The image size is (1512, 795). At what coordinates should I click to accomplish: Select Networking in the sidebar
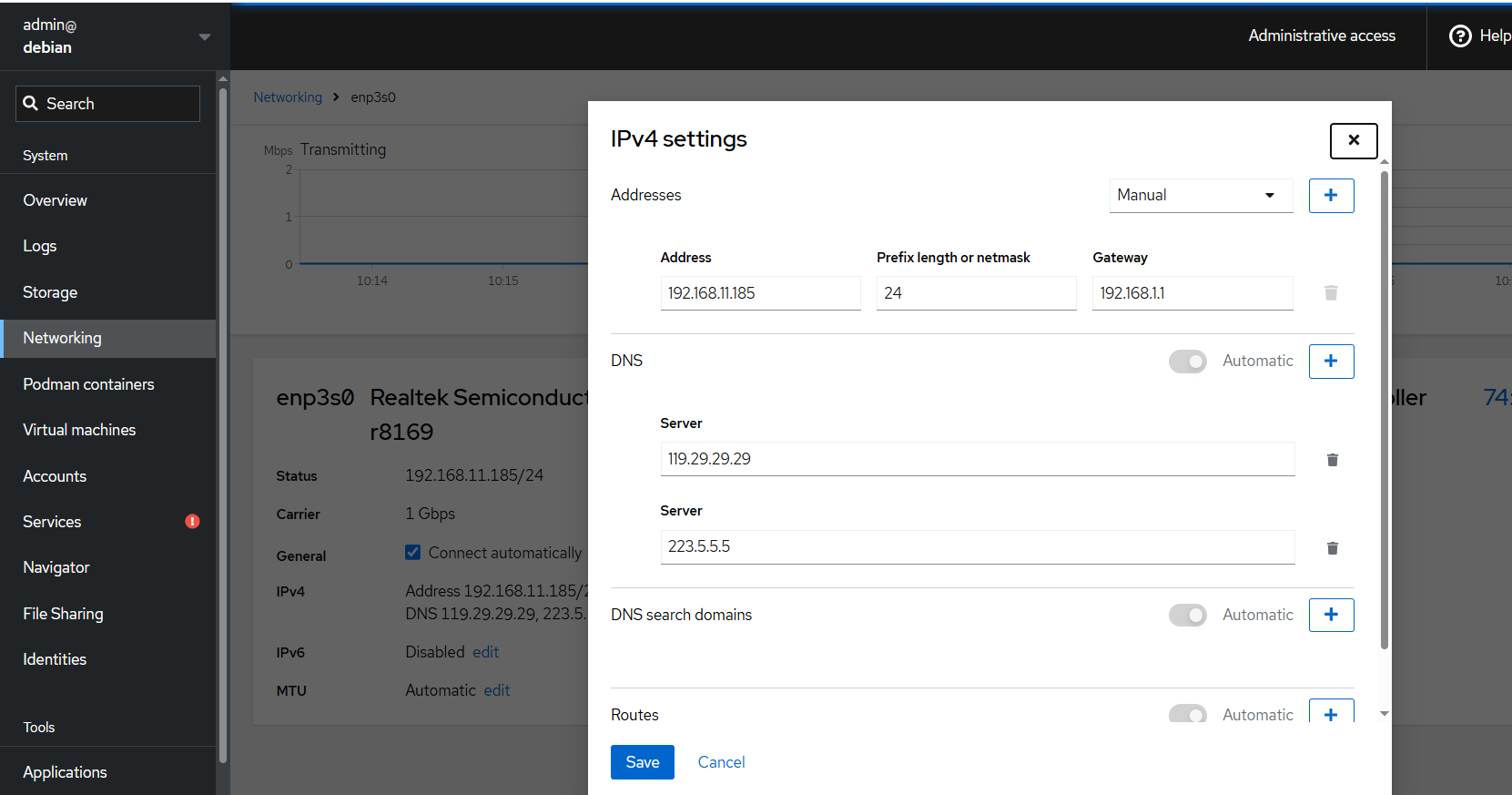tap(108, 338)
